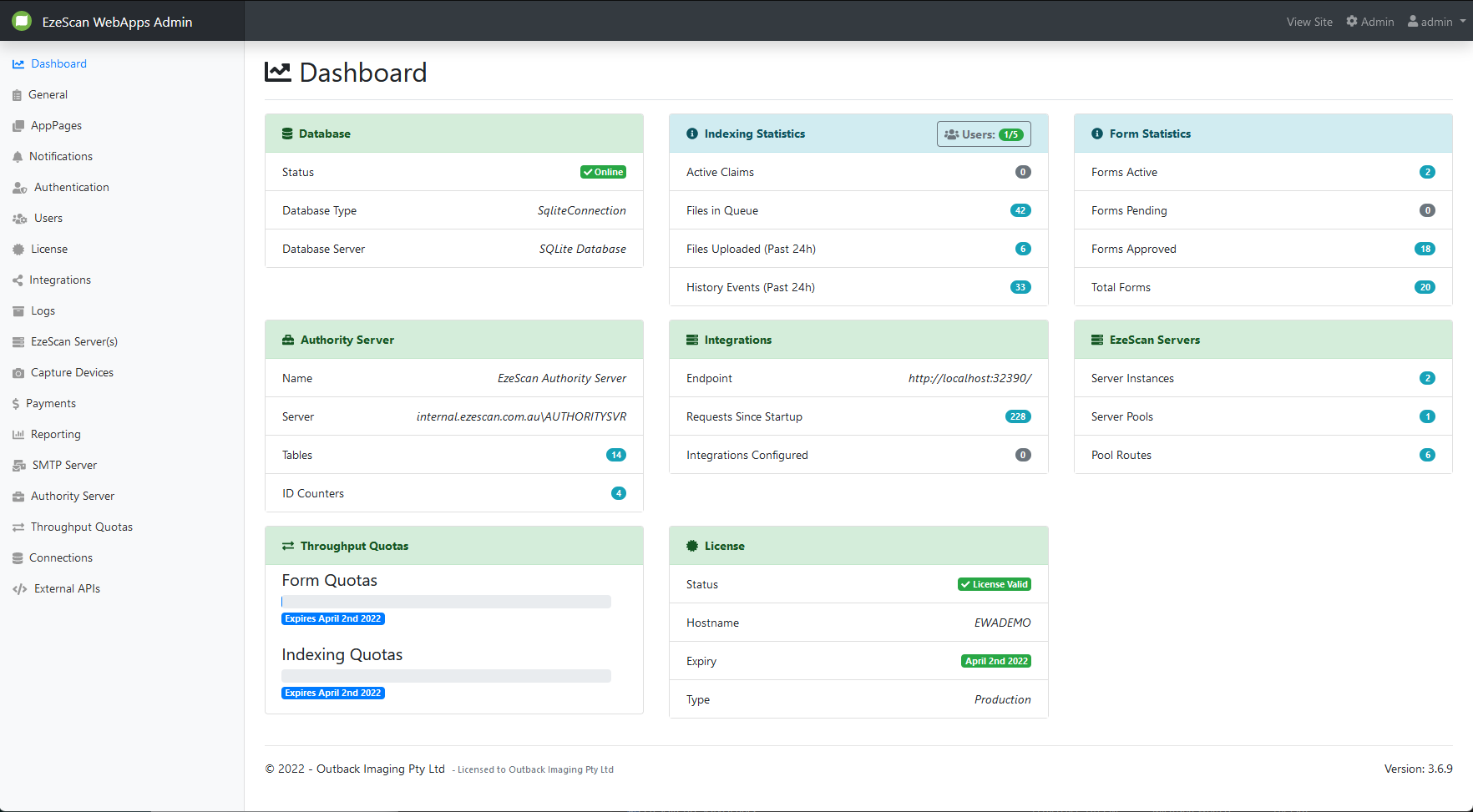Click the Reporting chart icon in sidebar

pyautogui.click(x=18, y=435)
